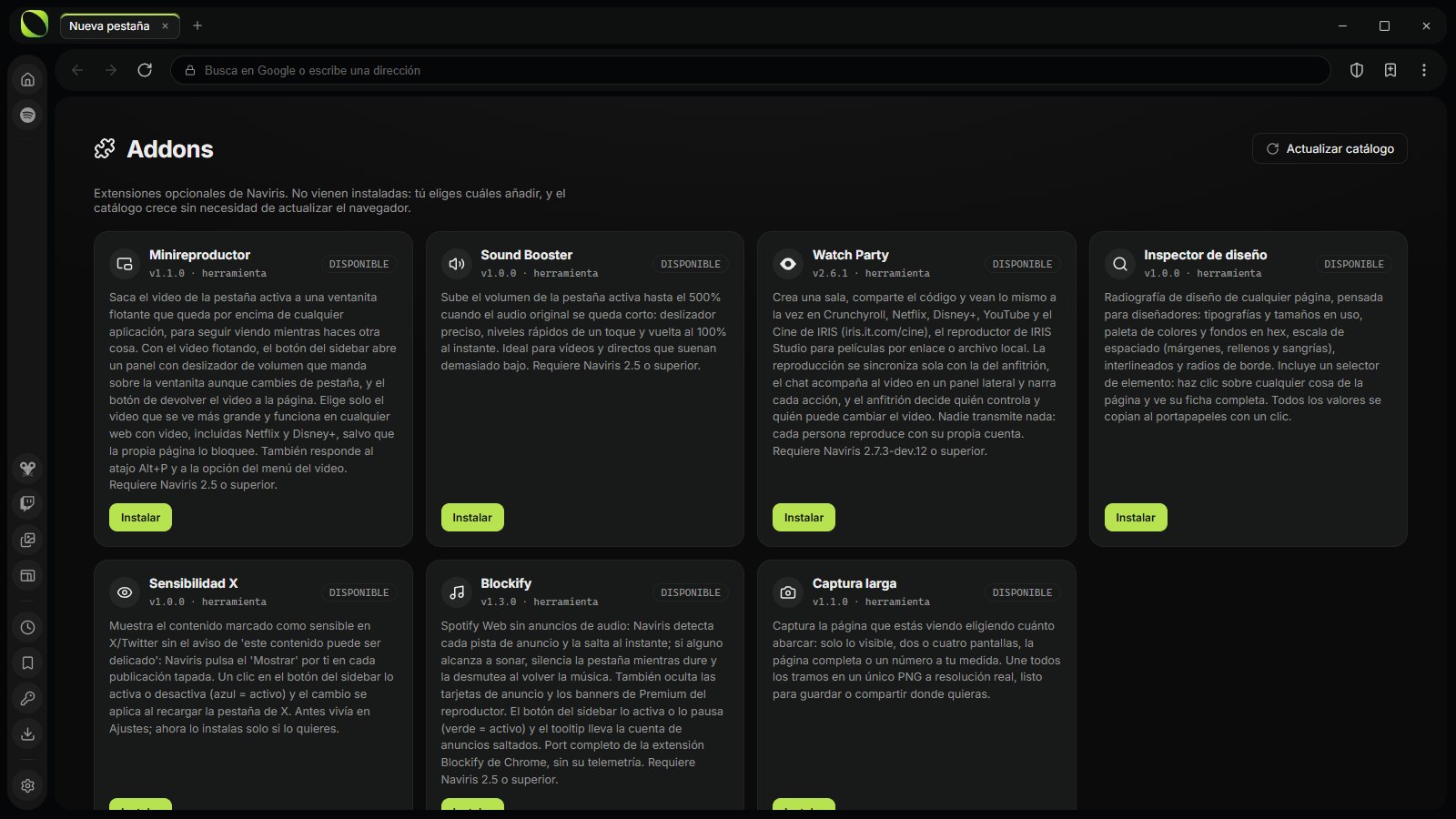Screen dimensions: 1456x819
Task: Install the Minireproductor addon
Action: pyautogui.click(x=140, y=517)
